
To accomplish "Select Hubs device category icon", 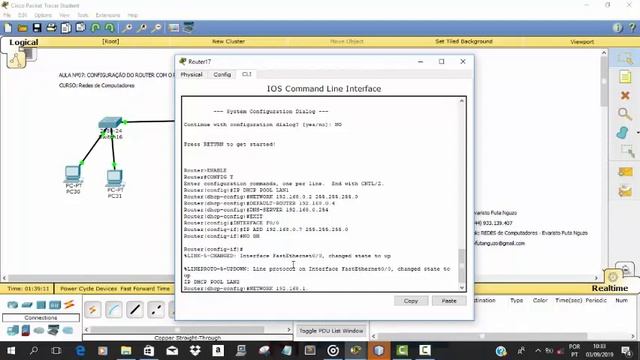I will coord(41,305).
